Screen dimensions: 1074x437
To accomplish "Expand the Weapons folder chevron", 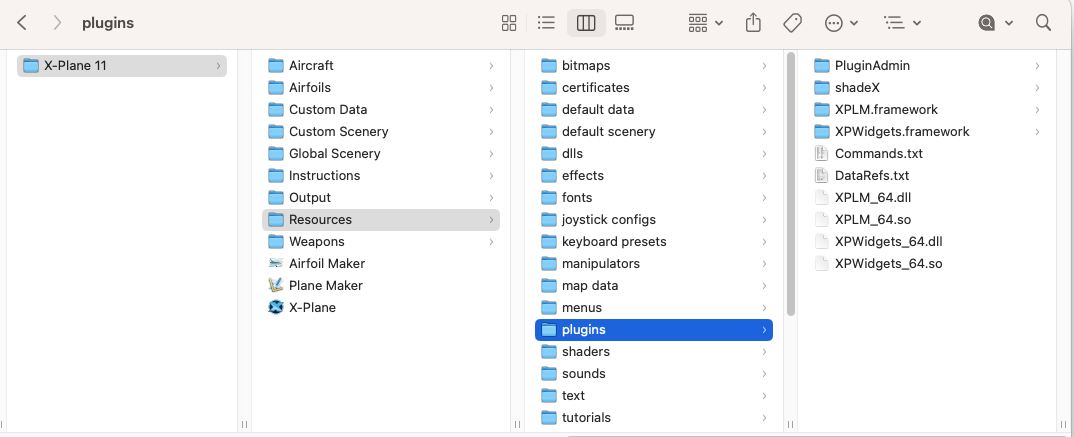I will [x=491, y=242].
